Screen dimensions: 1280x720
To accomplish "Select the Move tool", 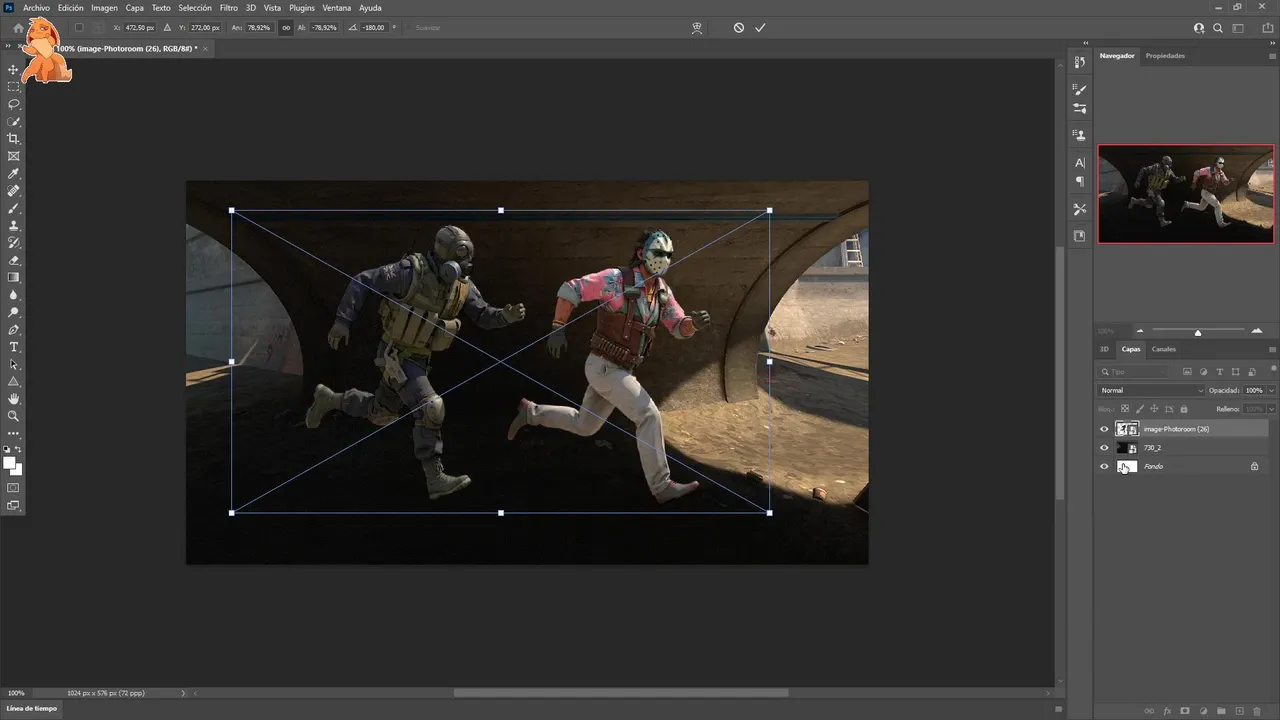I will tap(14, 69).
